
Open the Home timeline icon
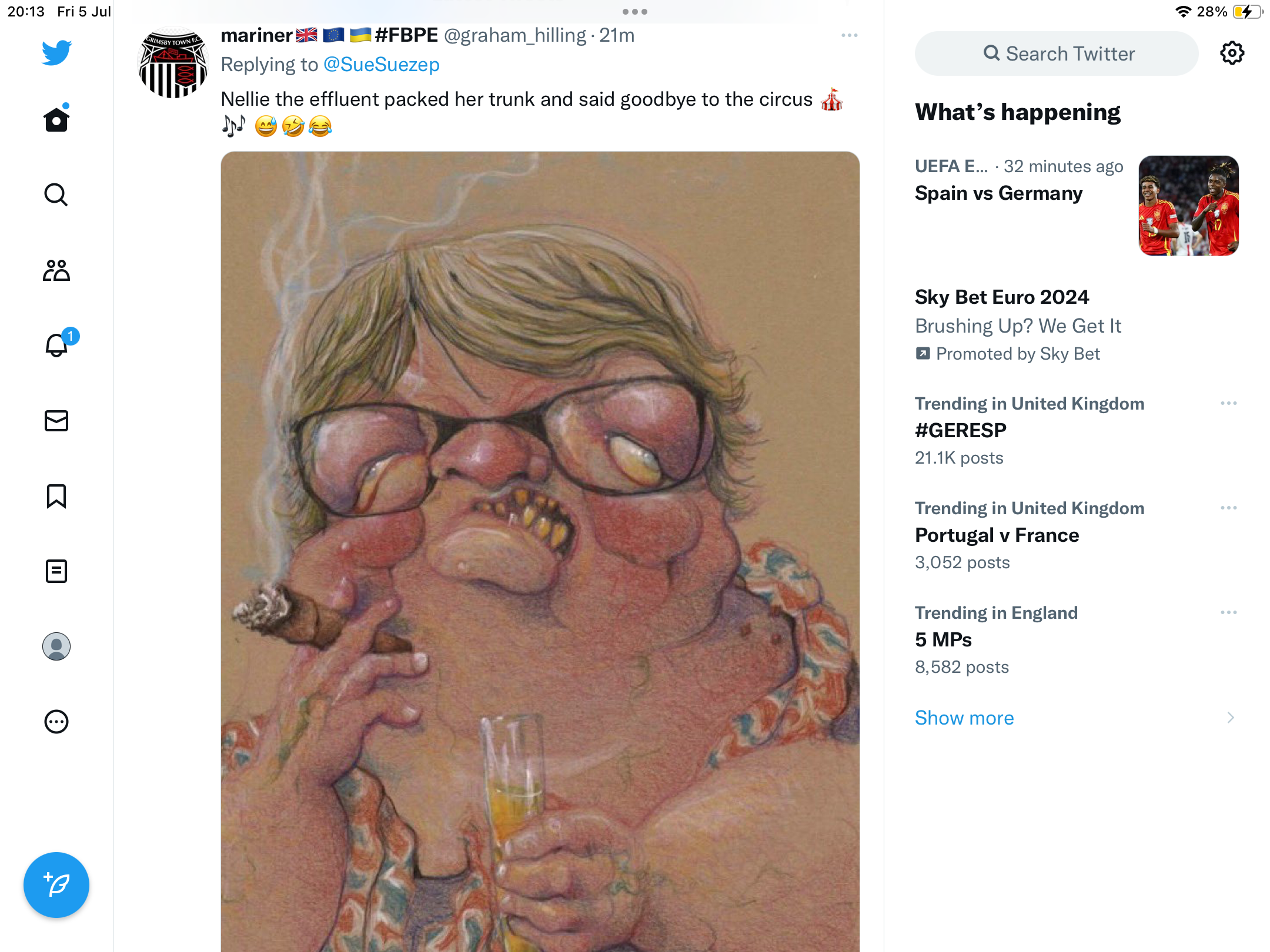56,119
